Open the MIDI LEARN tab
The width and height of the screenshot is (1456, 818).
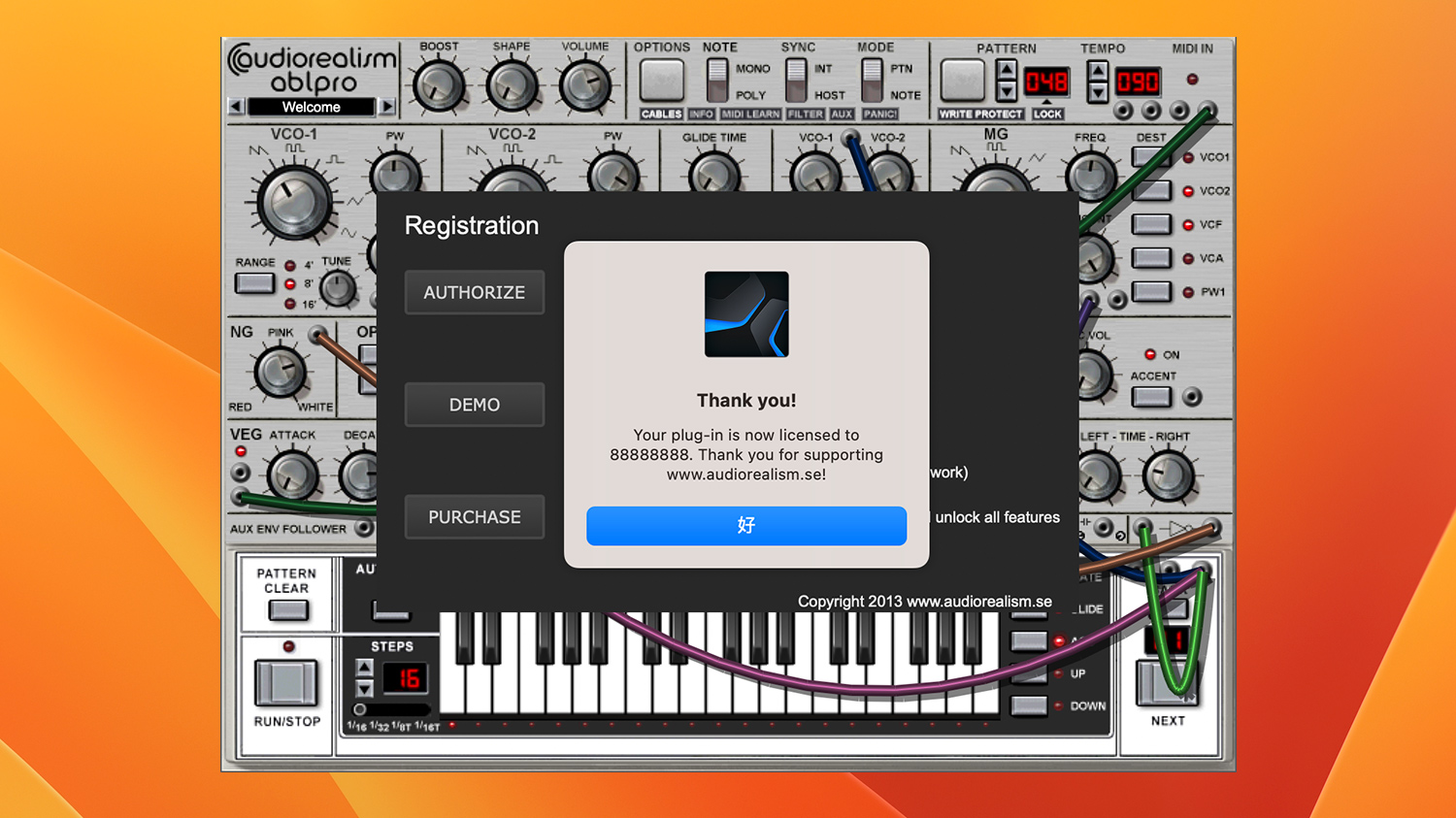tap(750, 115)
